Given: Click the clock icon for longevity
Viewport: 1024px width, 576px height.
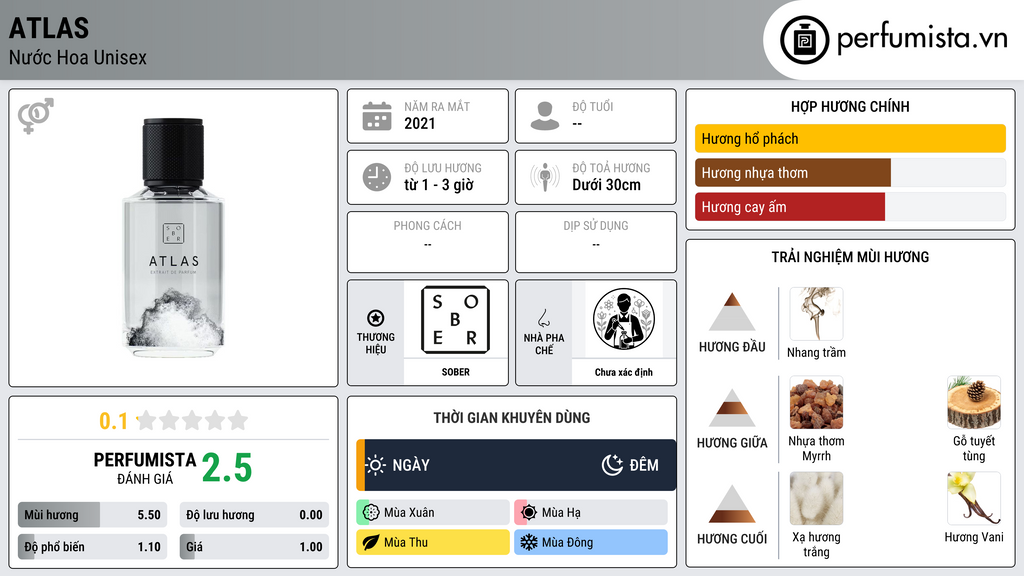Looking at the screenshot, I should 377,177.
